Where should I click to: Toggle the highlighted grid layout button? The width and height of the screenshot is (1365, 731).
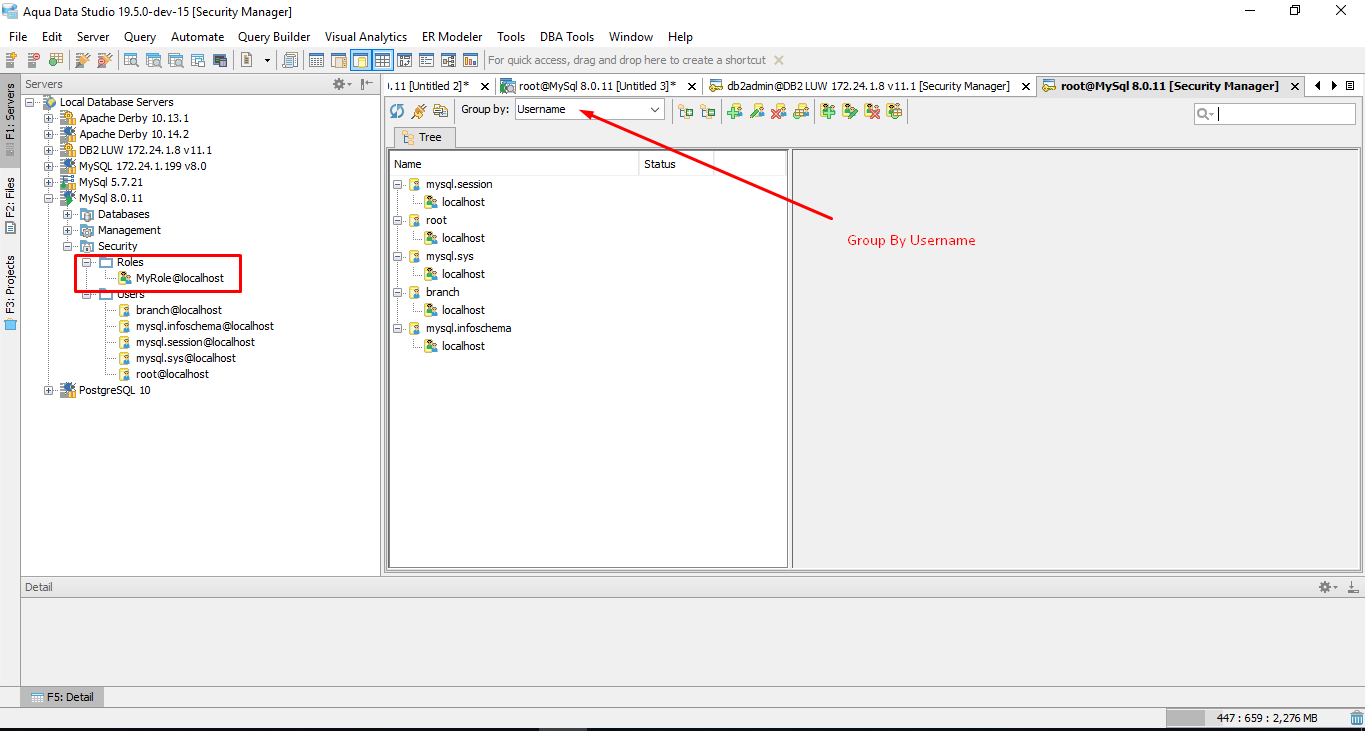(x=382, y=60)
